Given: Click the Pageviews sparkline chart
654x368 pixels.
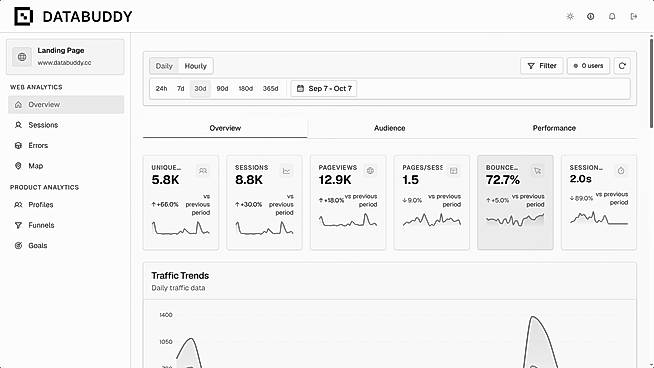Looking at the screenshot, I should (348, 220).
